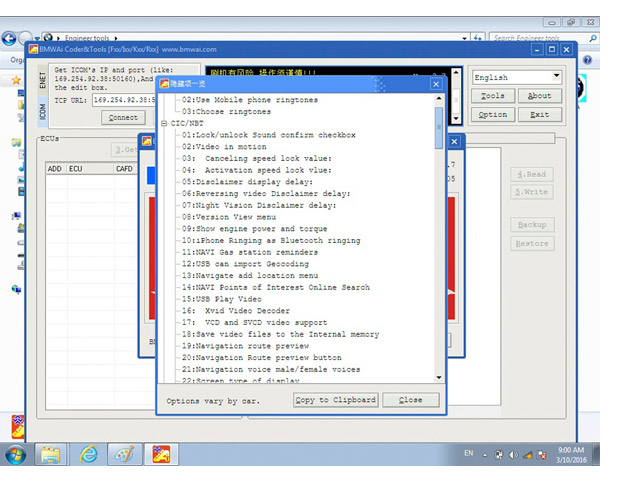Launch Internet Explorer from the taskbar
Screen dimensions: 626x483
pyautogui.click(x=89, y=455)
